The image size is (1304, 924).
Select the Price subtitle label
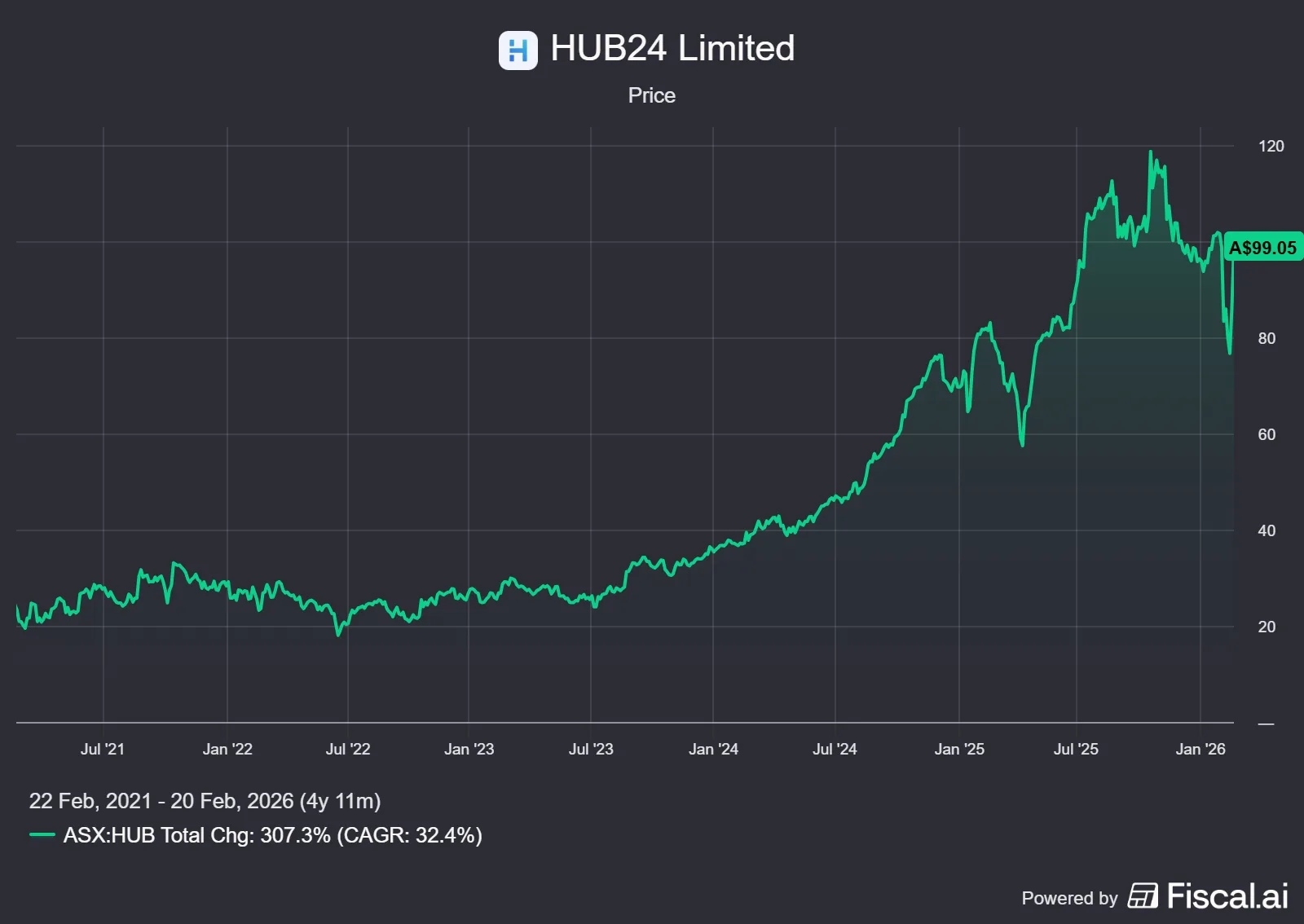click(651, 95)
